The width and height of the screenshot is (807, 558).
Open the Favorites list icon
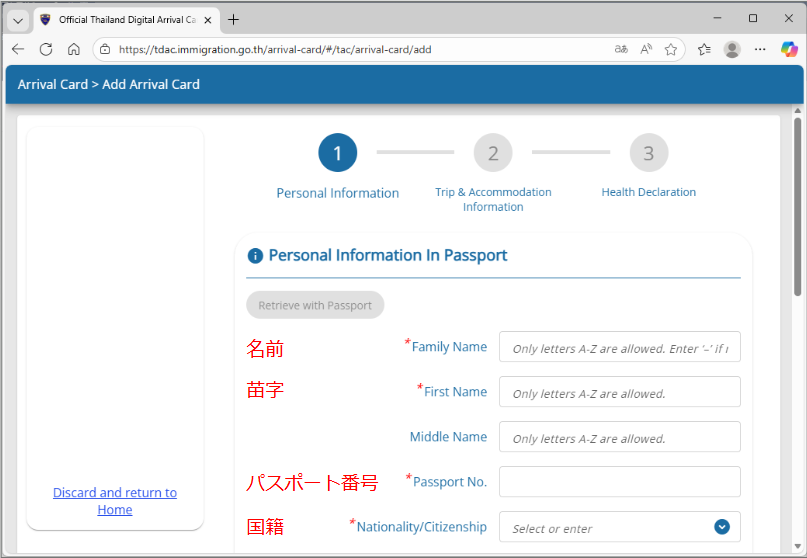tap(704, 49)
